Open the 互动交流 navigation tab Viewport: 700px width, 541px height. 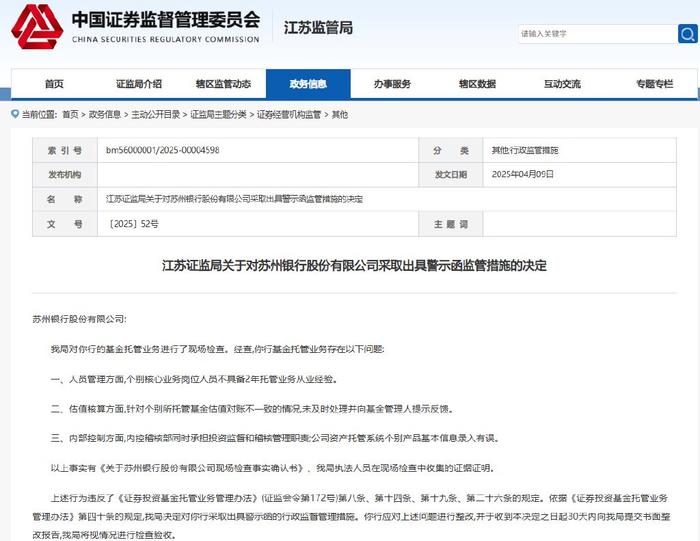pos(562,84)
